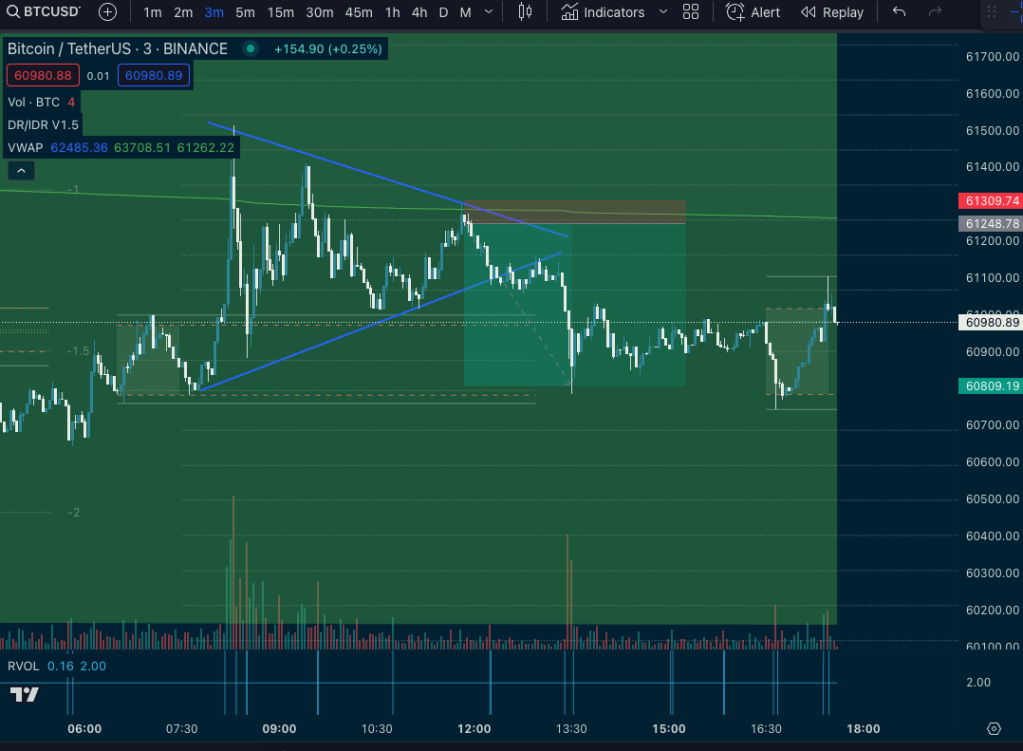Click the TradingView logo on chart

(24, 694)
